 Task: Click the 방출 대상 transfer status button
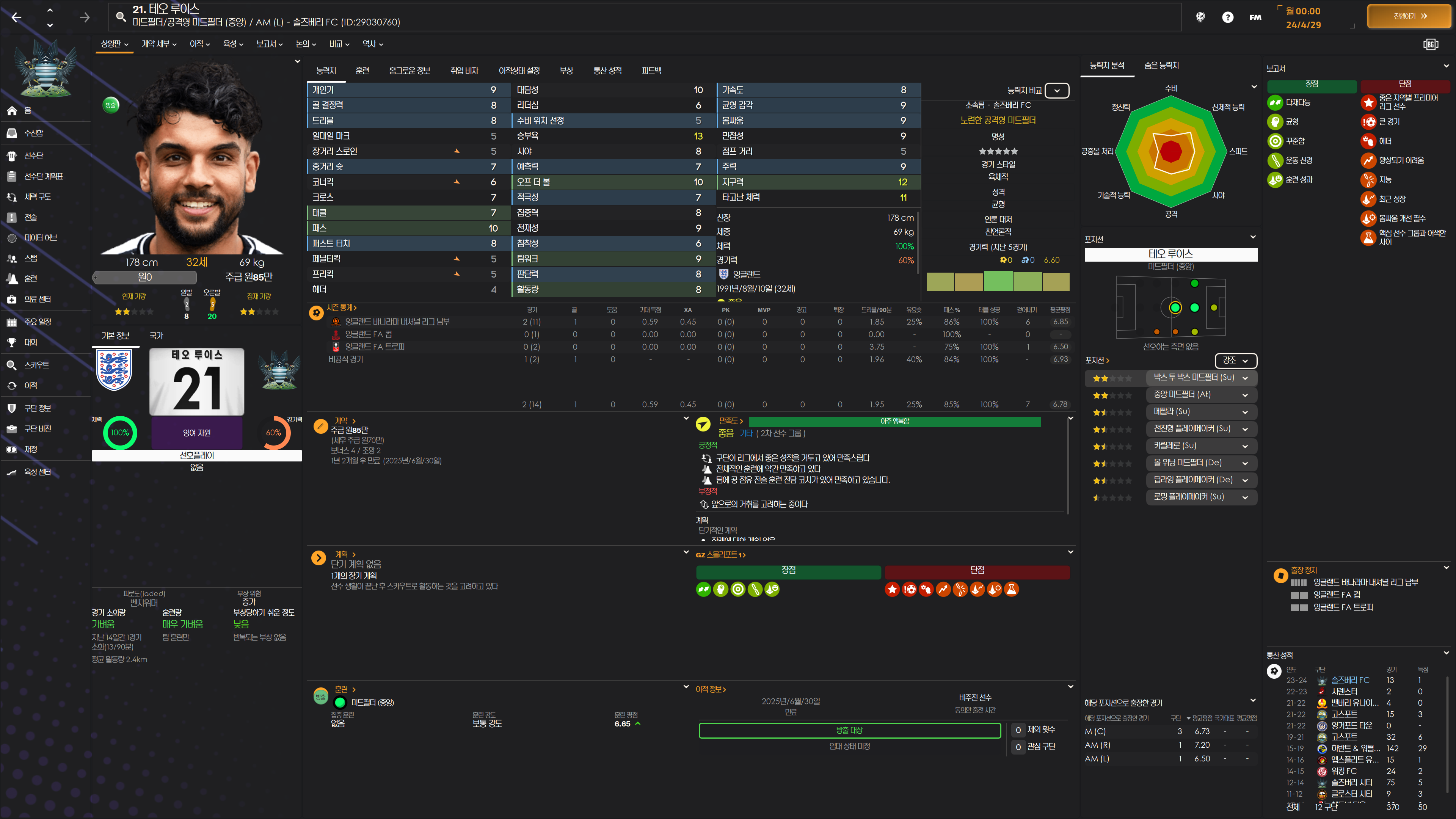[x=849, y=730]
